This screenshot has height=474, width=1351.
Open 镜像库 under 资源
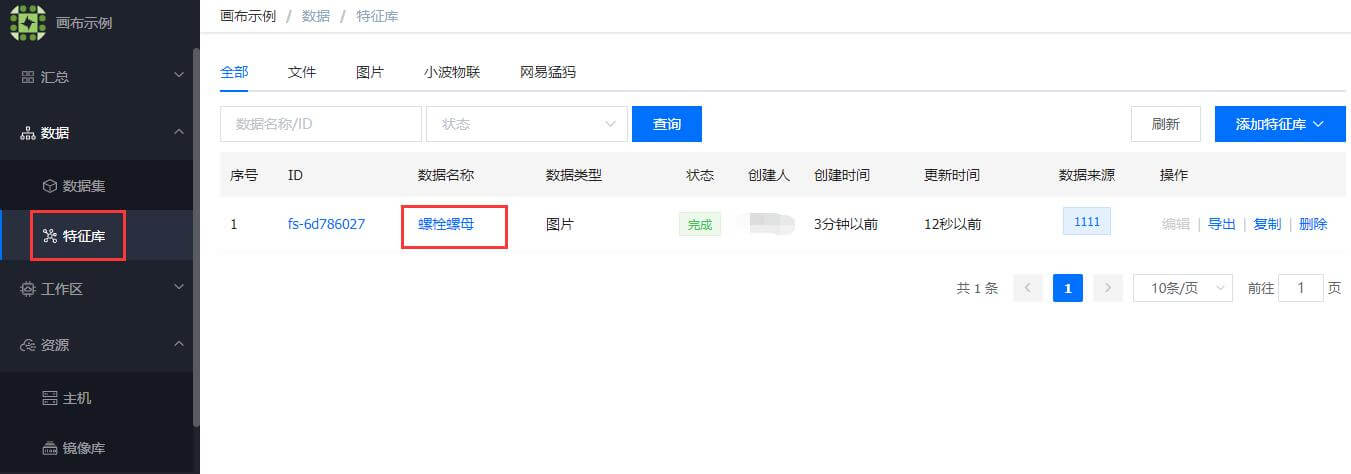pos(84,448)
